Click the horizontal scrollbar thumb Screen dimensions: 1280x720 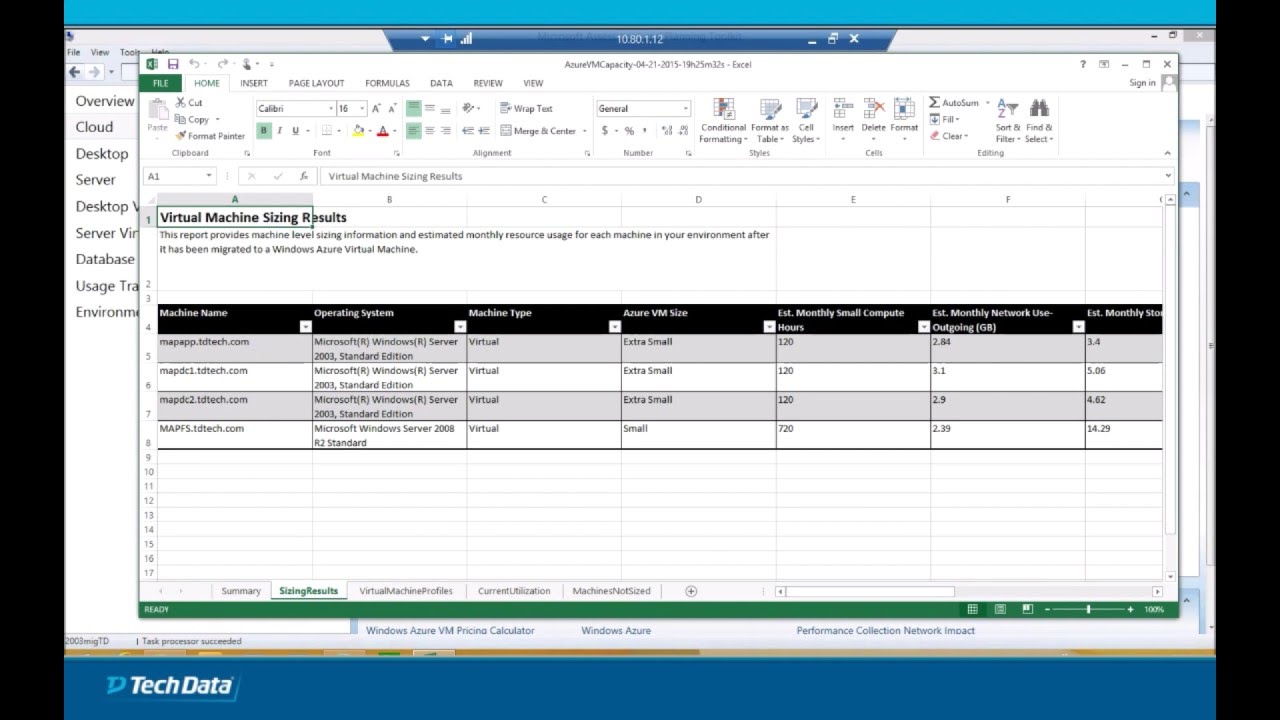pyautogui.click(x=870, y=591)
